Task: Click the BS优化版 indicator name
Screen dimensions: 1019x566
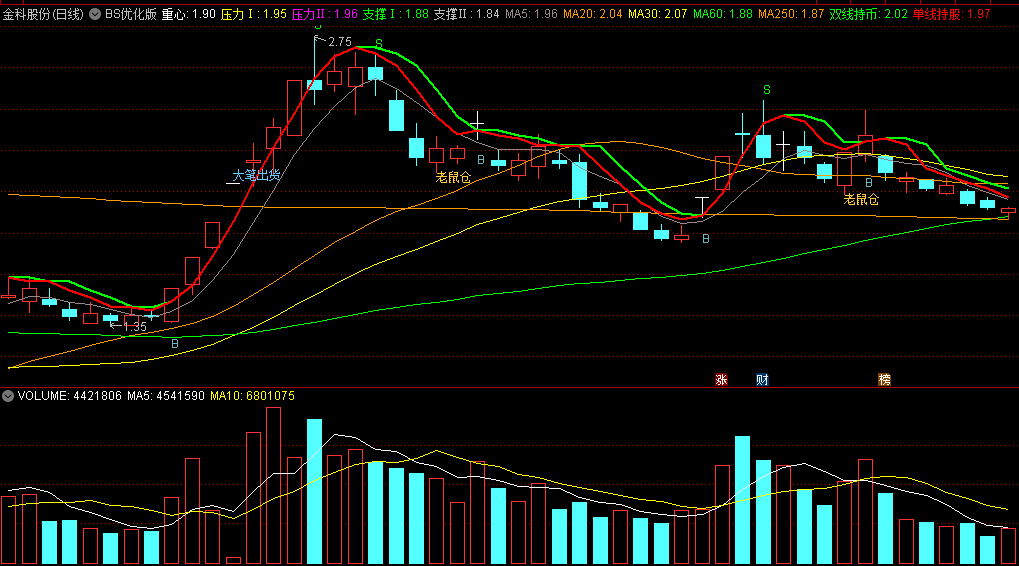Action: pos(131,14)
